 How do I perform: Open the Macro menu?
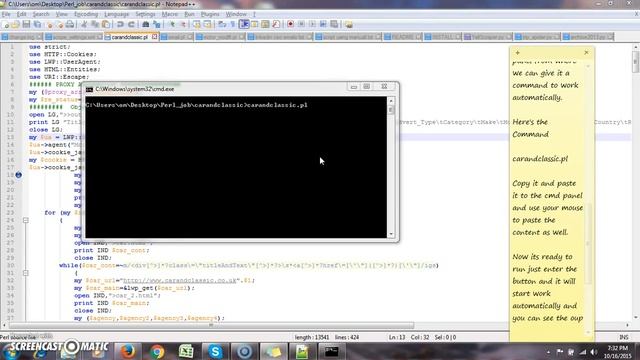point(169,14)
